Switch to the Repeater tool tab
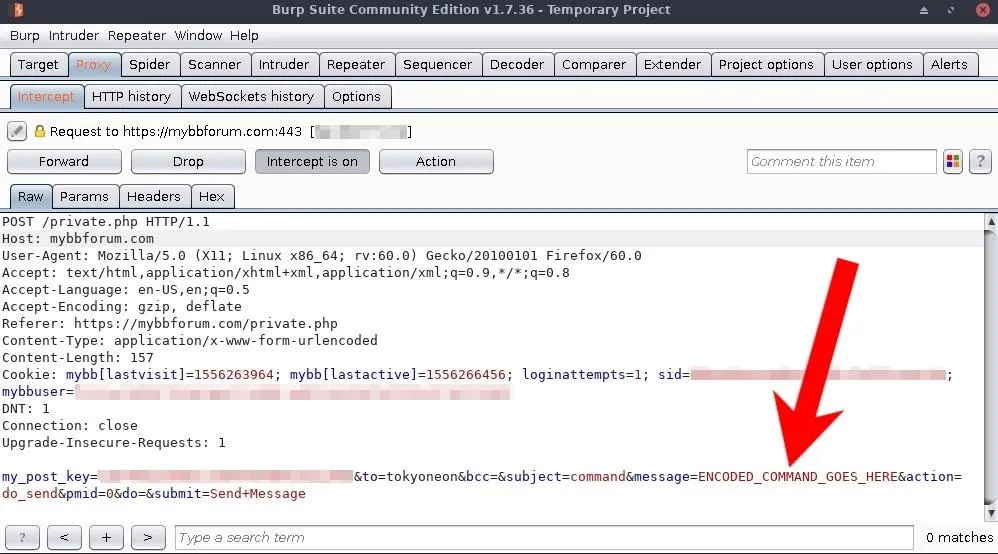Image resolution: width=998 pixels, height=554 pixels. 356,64
